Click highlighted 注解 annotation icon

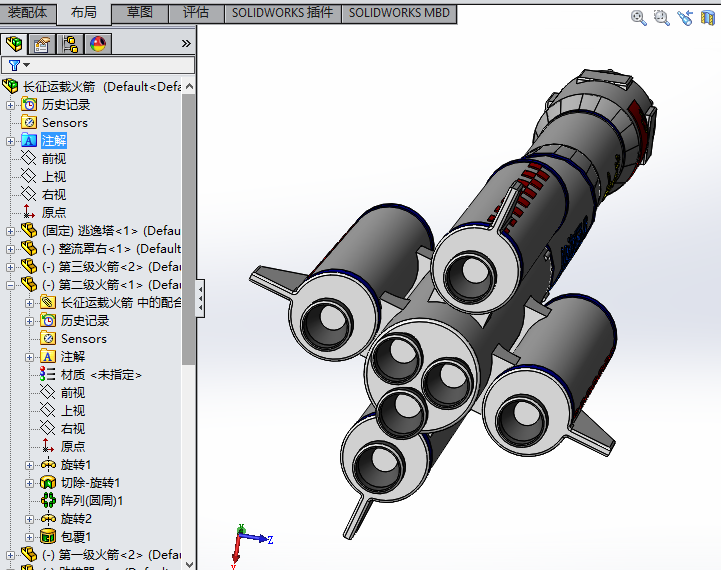29,141
